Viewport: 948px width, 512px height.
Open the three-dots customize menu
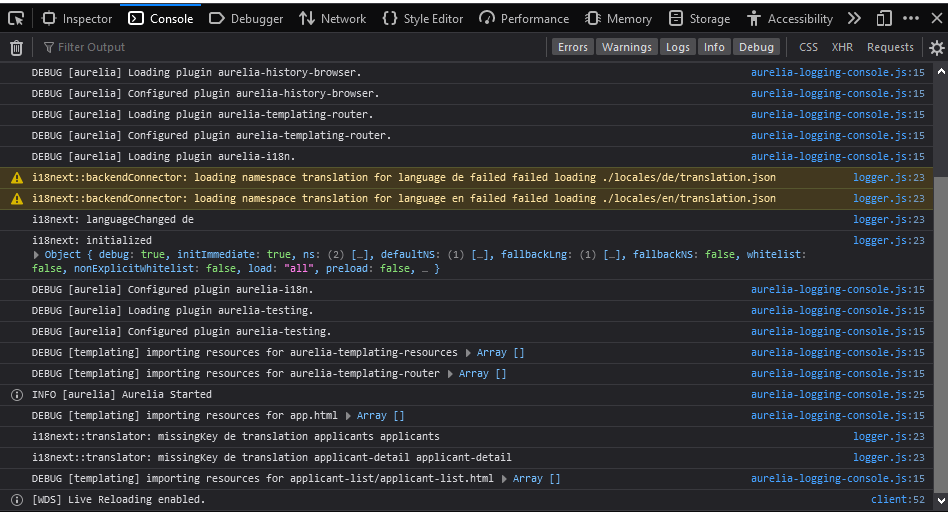[x=911, y=19]
